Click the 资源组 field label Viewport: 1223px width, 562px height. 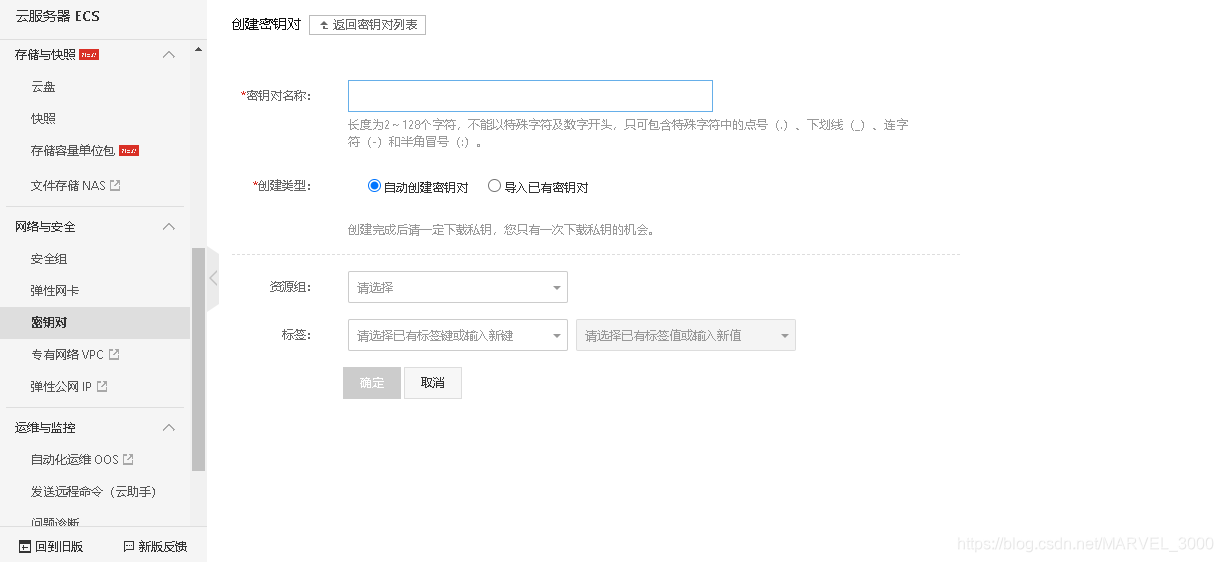click(x=290, y=287)
